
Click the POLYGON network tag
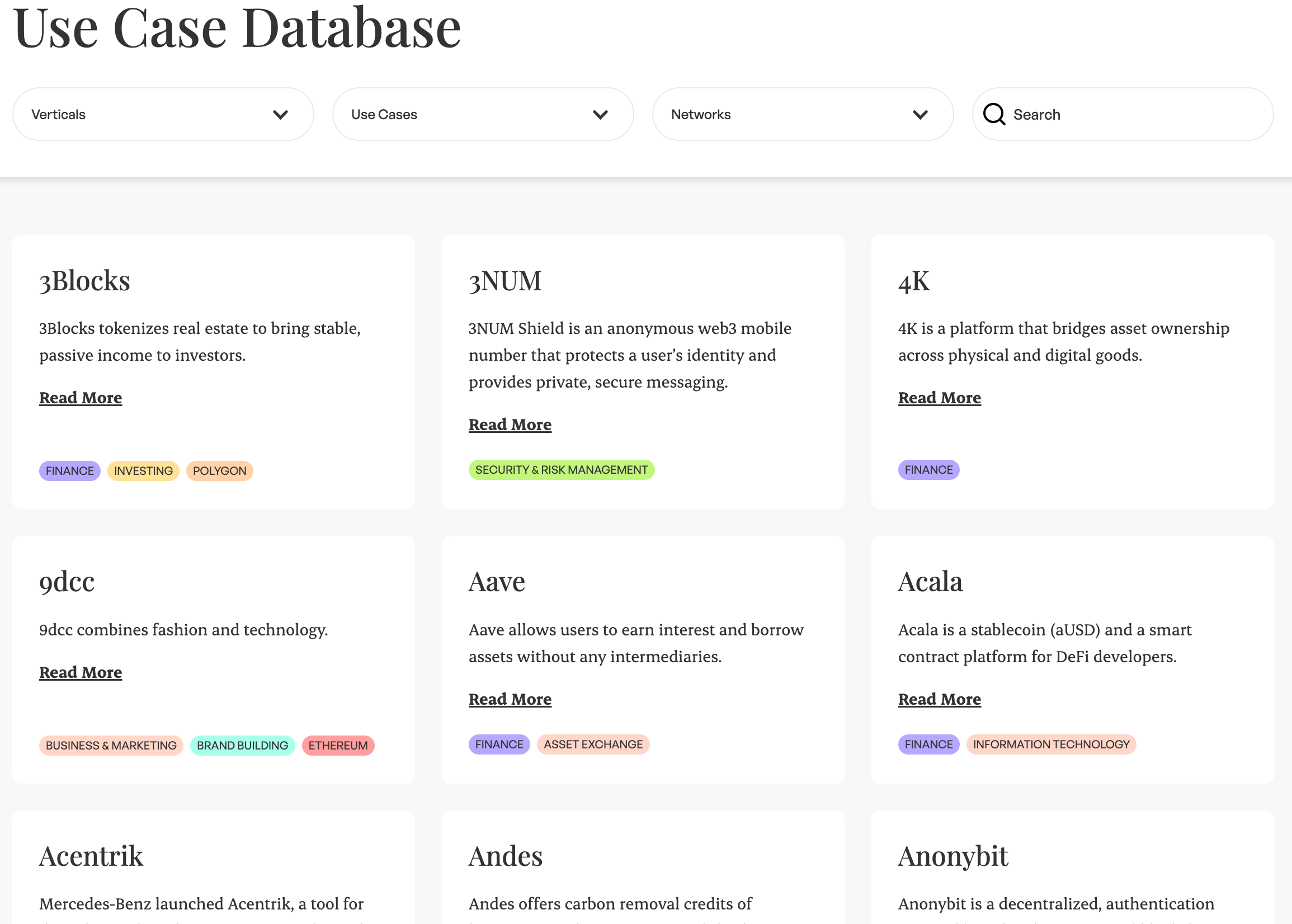point(220,471)
